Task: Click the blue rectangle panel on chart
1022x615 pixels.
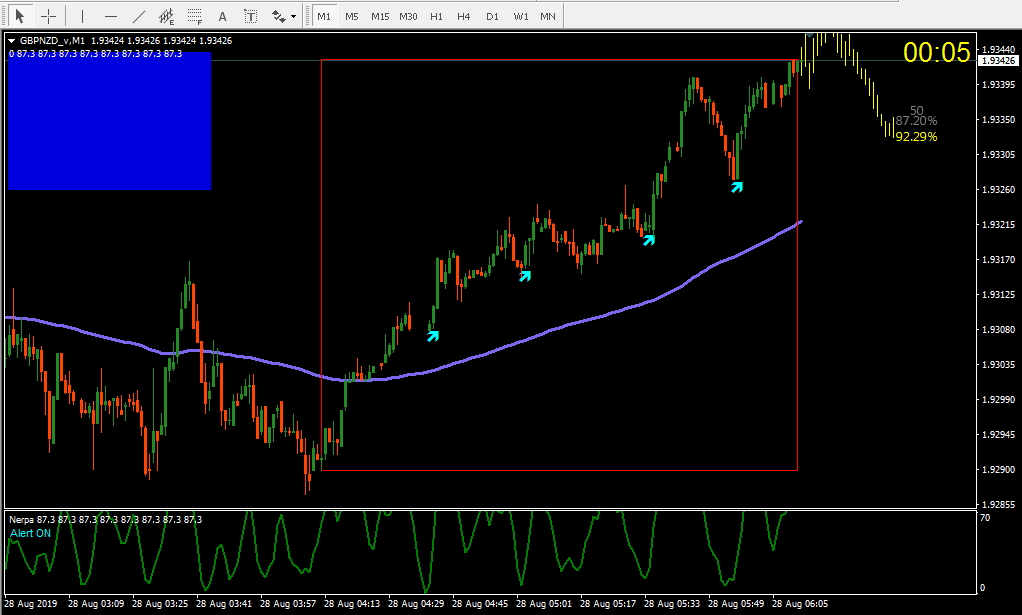Action: [110, 121]
